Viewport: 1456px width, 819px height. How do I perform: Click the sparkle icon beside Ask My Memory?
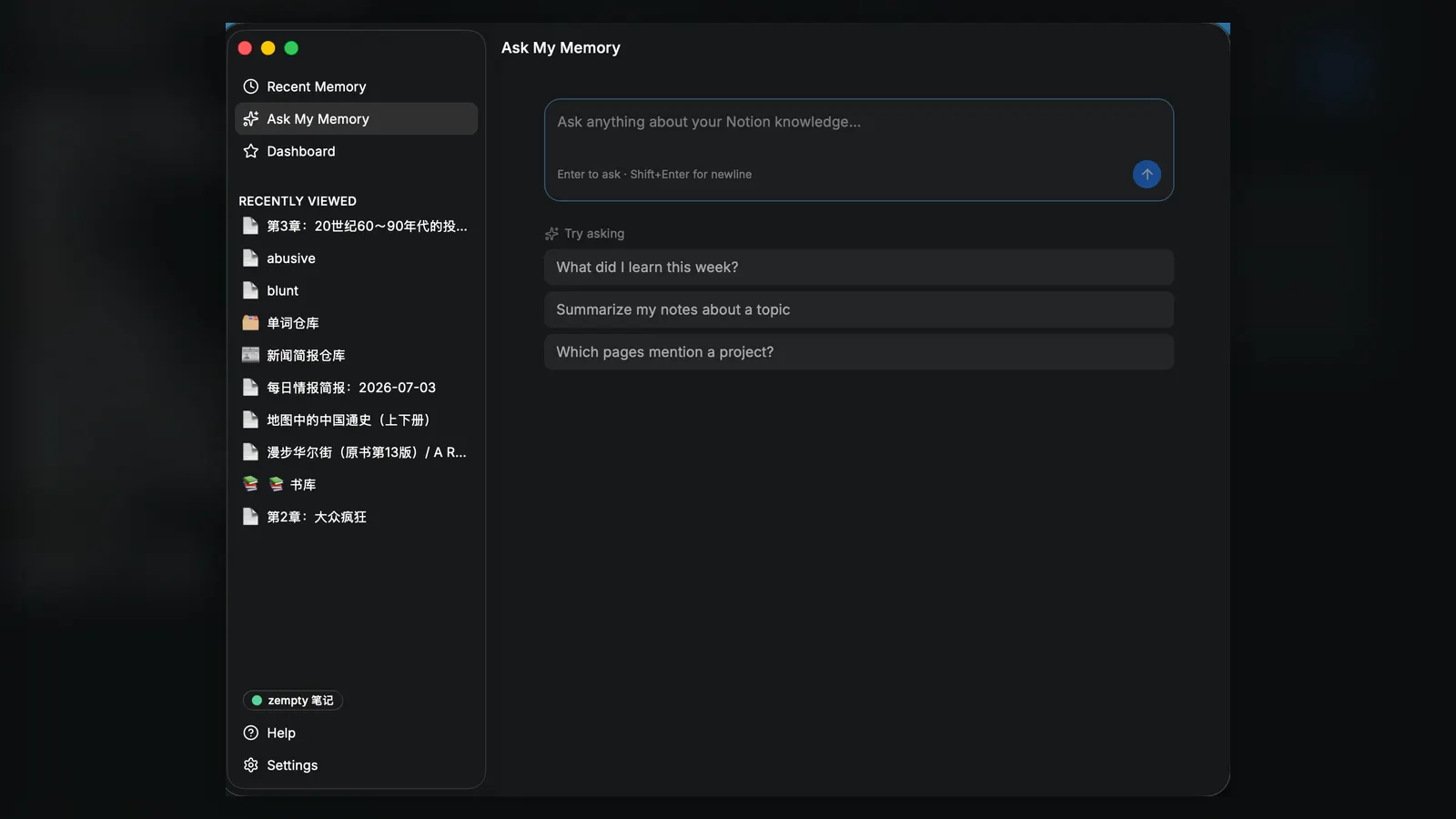pos(251,119)
